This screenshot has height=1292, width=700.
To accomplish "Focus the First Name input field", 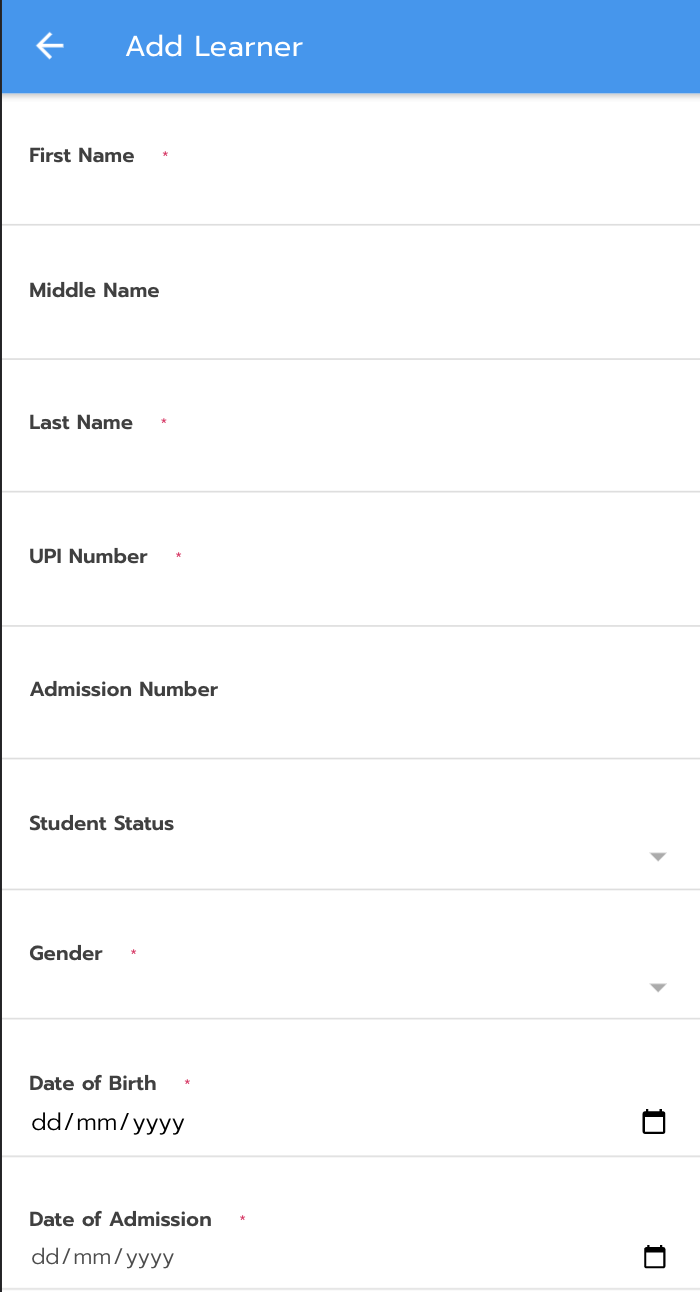I will pos(350,190).
